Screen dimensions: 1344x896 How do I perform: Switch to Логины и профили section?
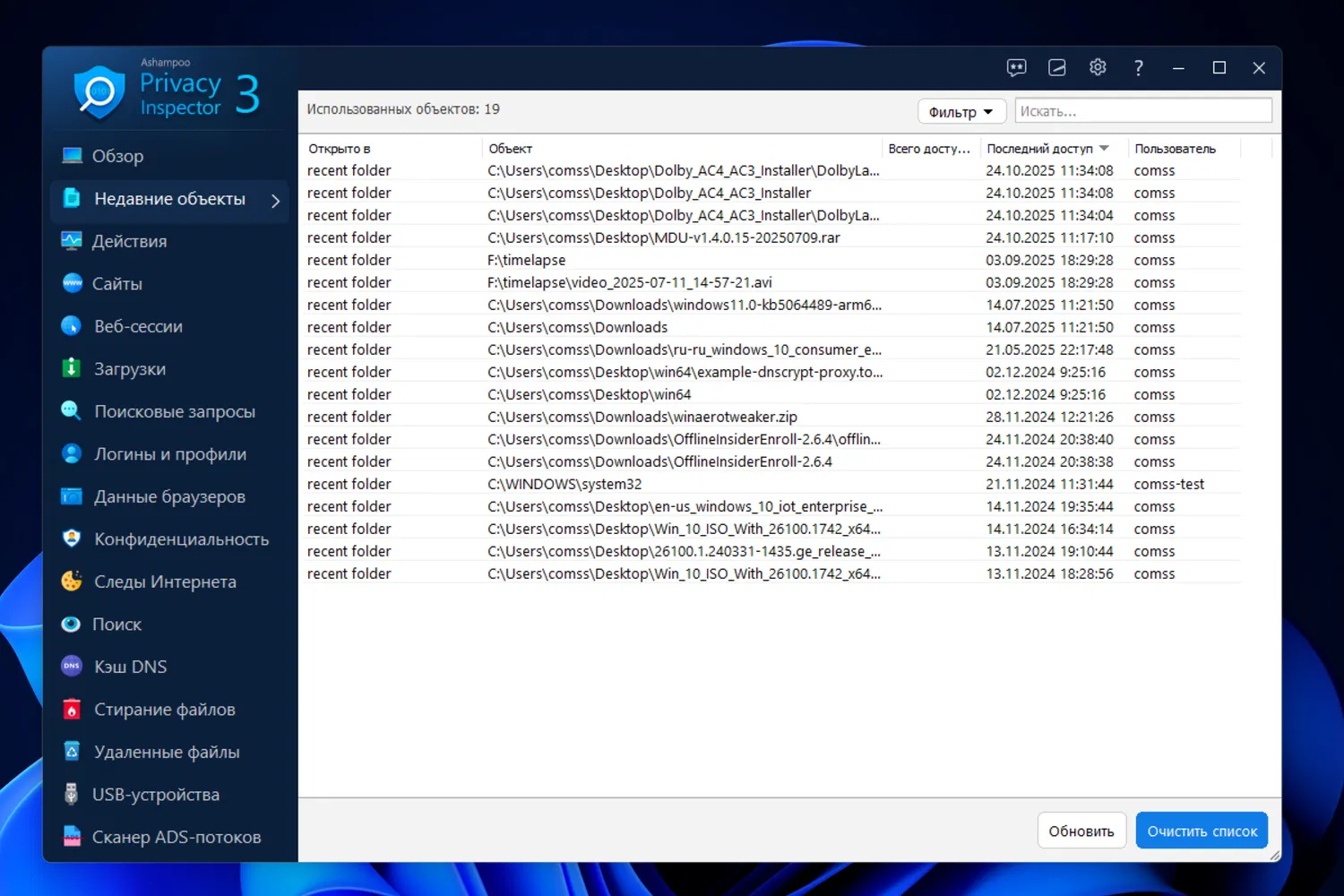(x=170, y=454)
